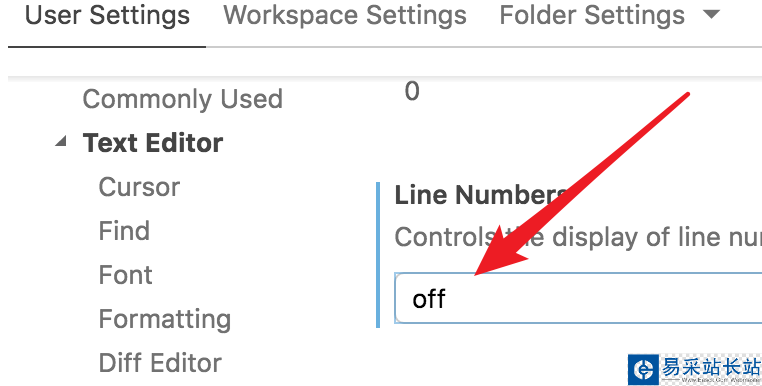The width and height of the screenshot is (762, 386).
Task: Go to the Font settings section
Action: (125, 275)
